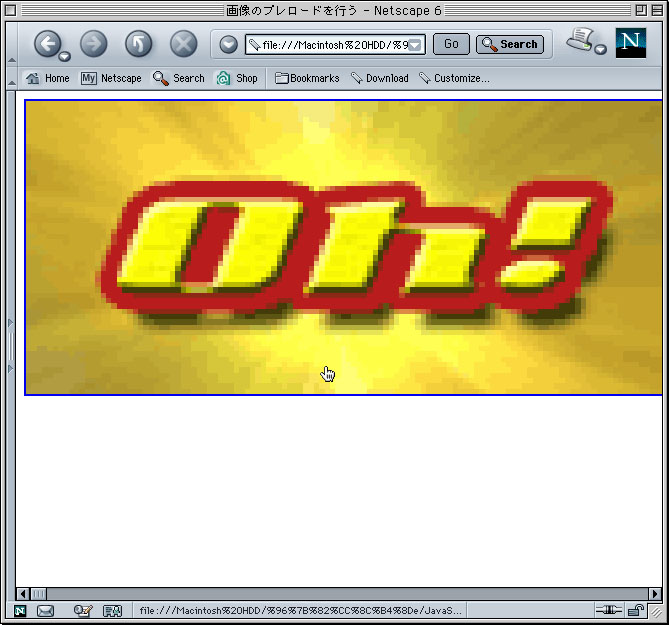Click the On! image link
The height and width of the screenshot is (625, 669).
343,247
